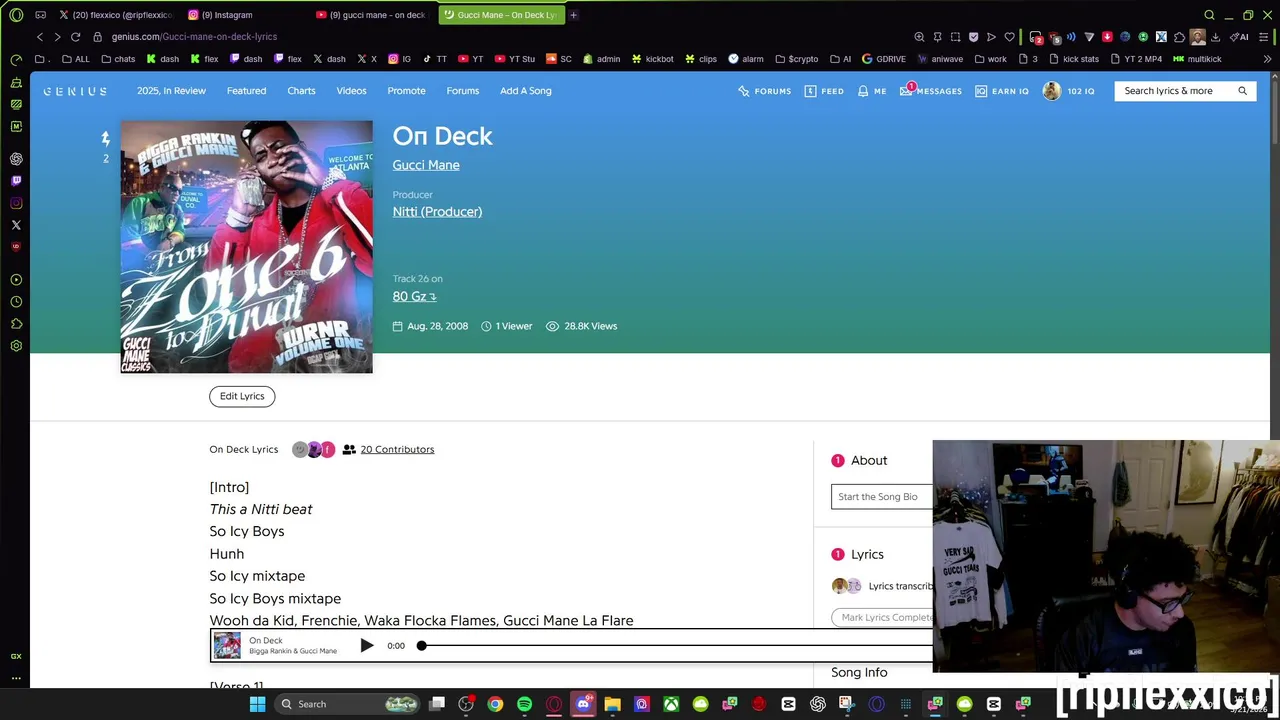
Task: Click the magnifier icon in Genius search box
Action: tap(1242, 91)
